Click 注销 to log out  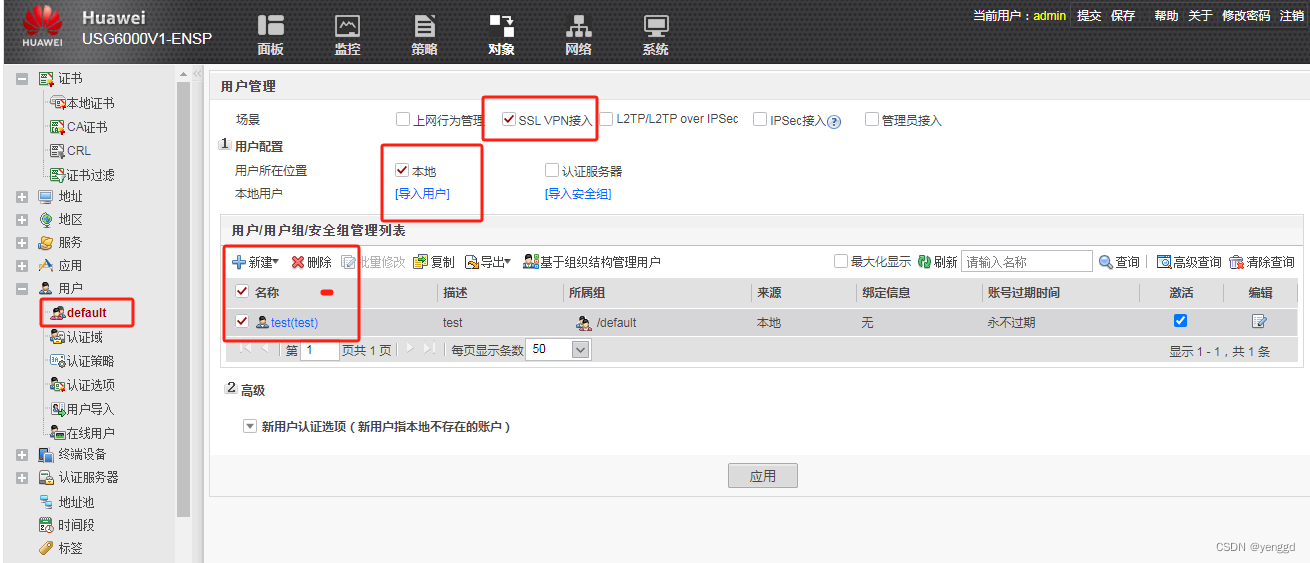pos(1292,16)
